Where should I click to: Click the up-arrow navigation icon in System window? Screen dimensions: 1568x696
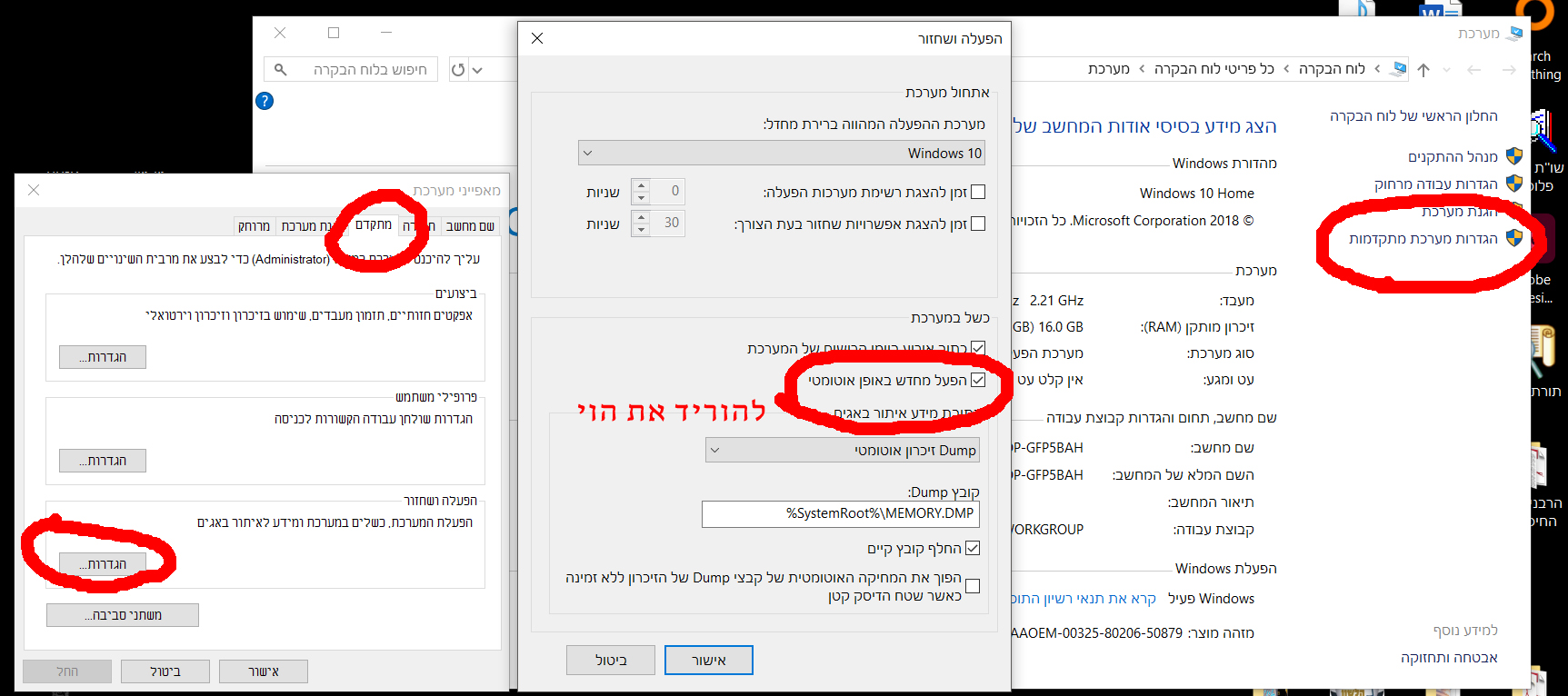click(x=1423, y=70)
